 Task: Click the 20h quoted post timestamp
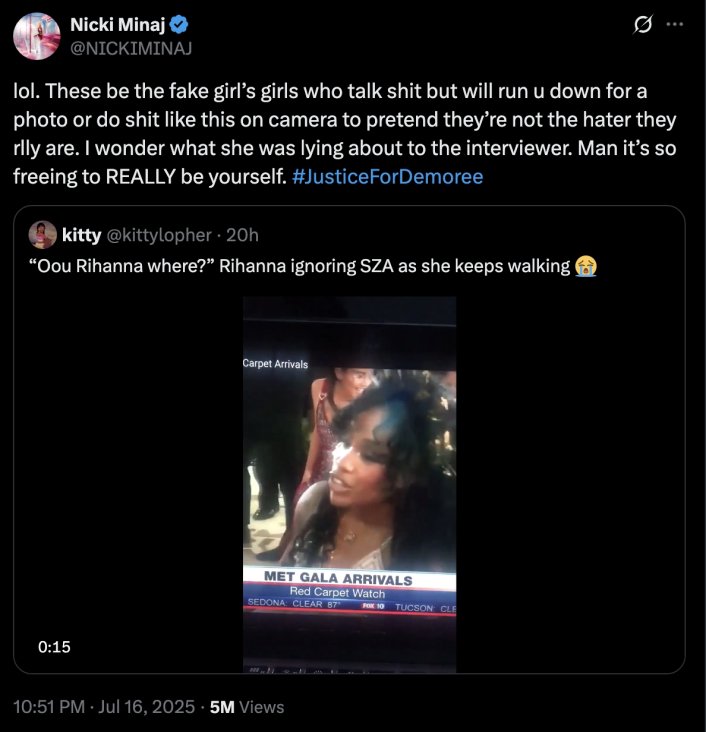tap(242, 235)
